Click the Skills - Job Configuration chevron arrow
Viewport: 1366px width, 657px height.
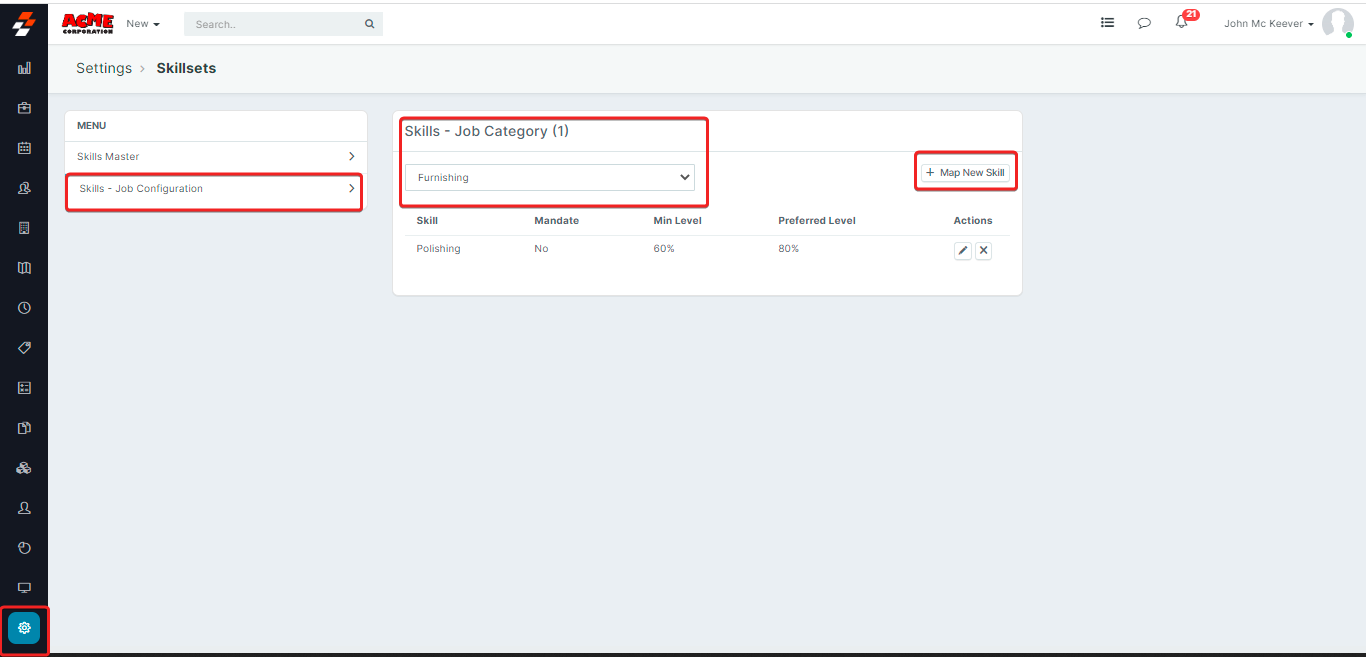pos(351,188)
